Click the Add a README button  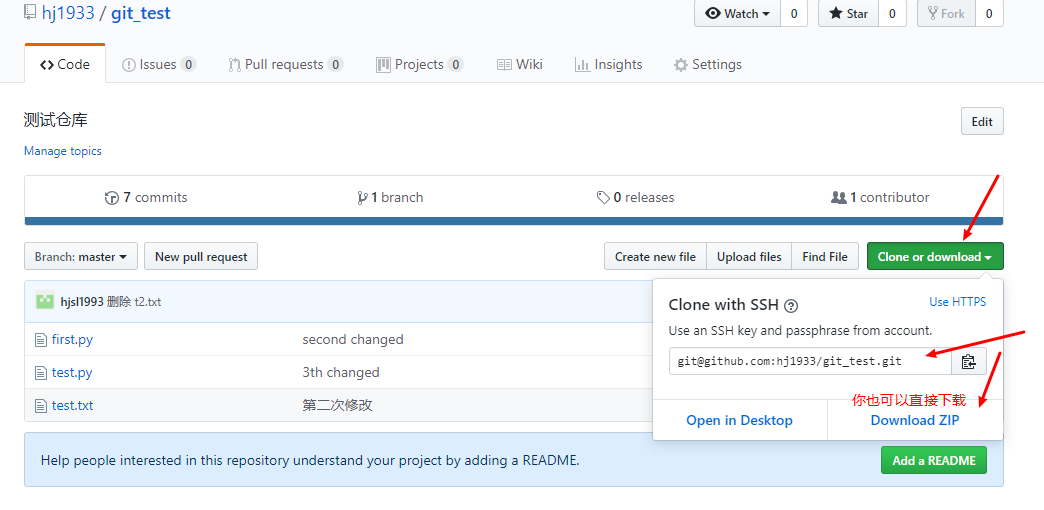click(933, 461)
